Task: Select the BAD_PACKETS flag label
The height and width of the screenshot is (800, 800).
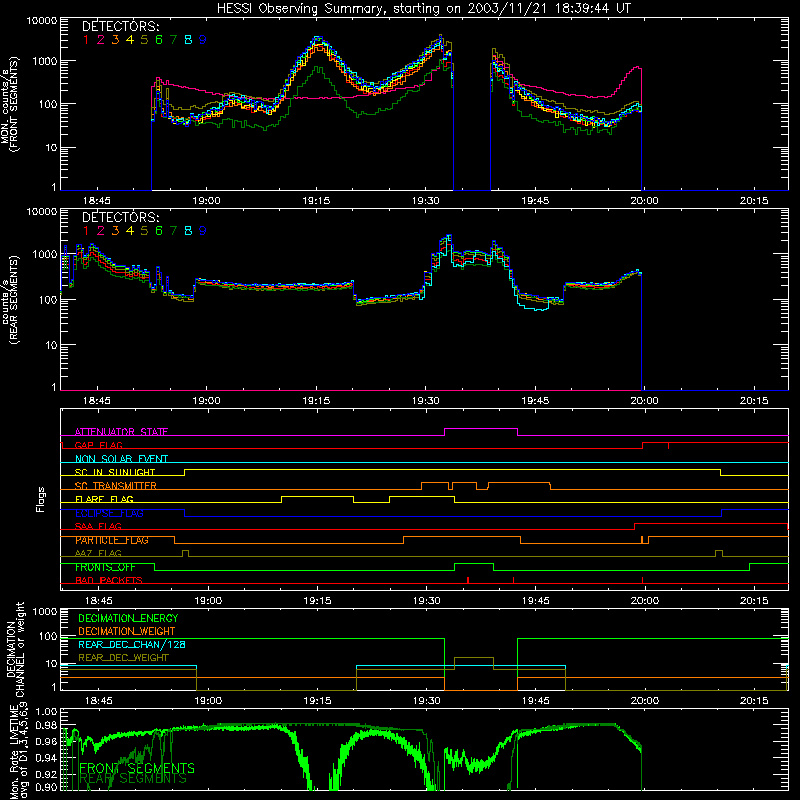Action: pyautogui.click(x=109, y=581)
